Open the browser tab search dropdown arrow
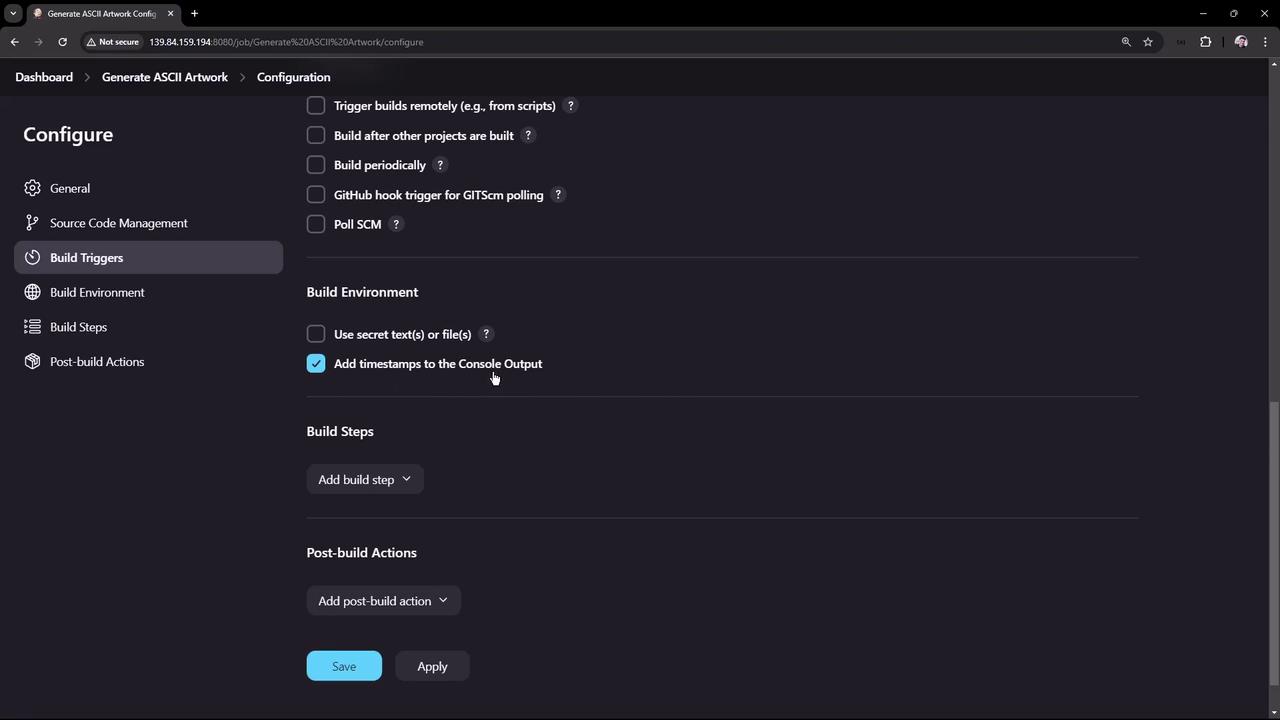The image size is (1280, 720). point(13,14)
